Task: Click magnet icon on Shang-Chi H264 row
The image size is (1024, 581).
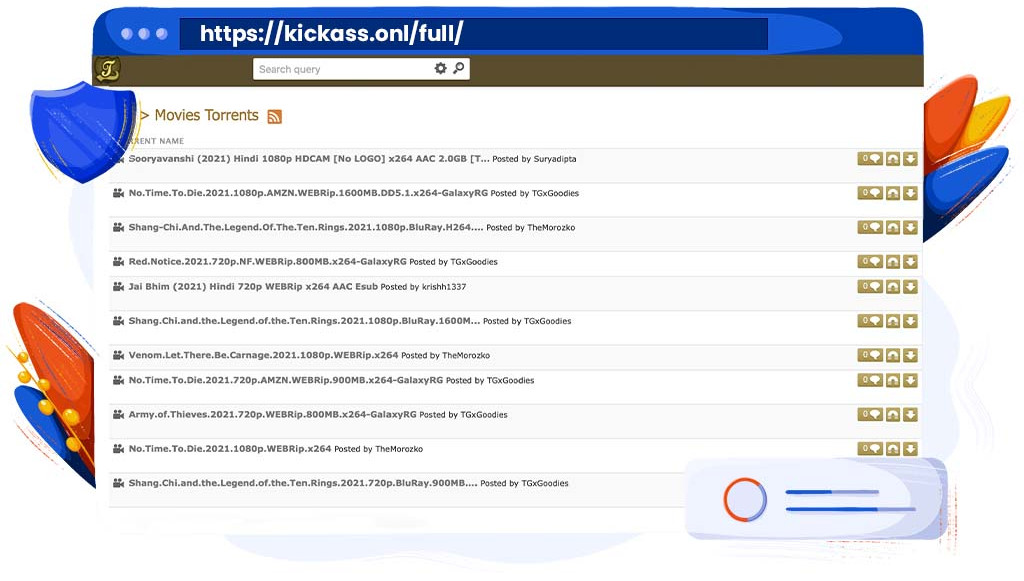Action: pyautogui.click(x=893, y=227)
